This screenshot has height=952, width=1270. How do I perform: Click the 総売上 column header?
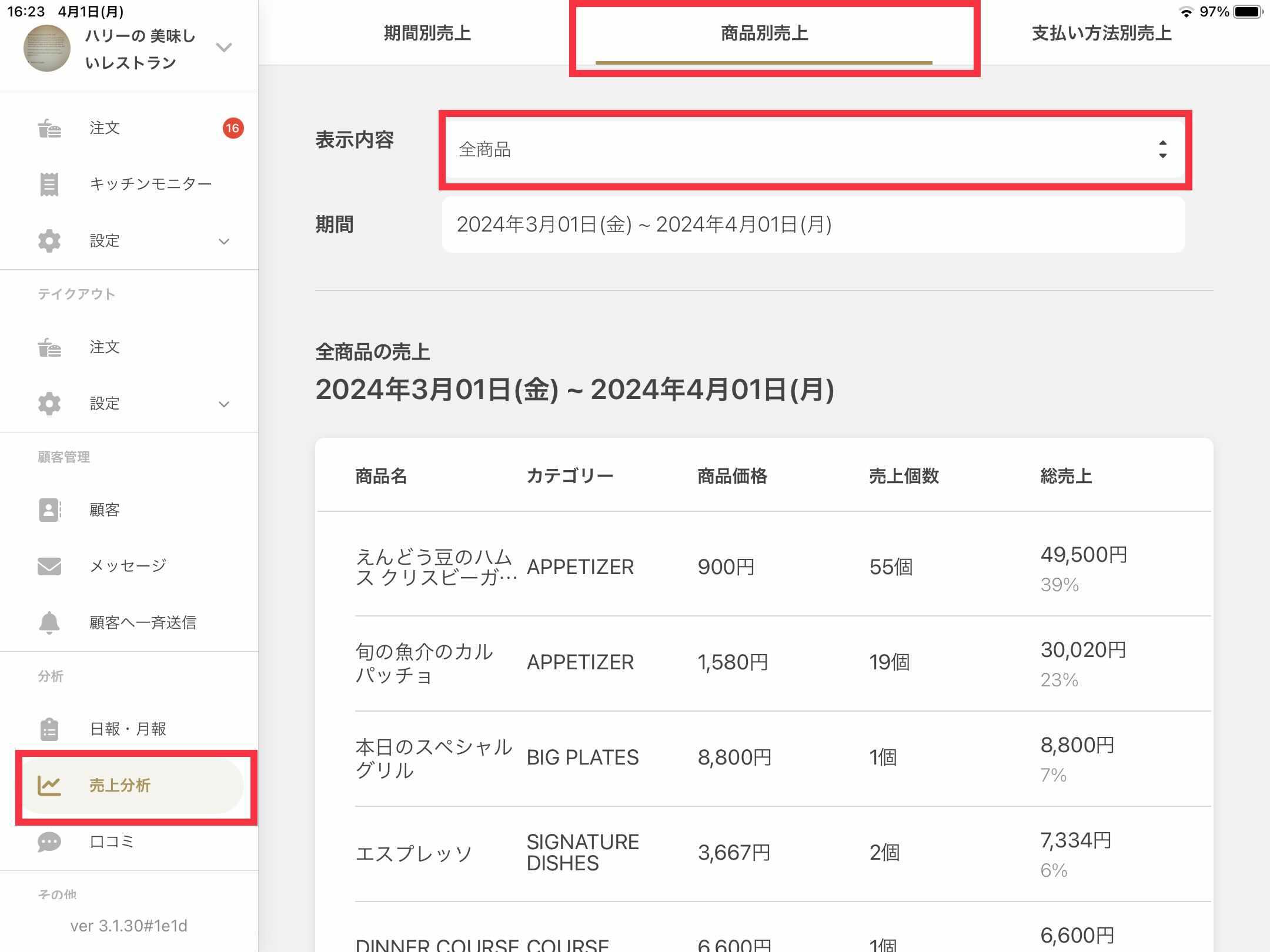(x=1066, y=476)
